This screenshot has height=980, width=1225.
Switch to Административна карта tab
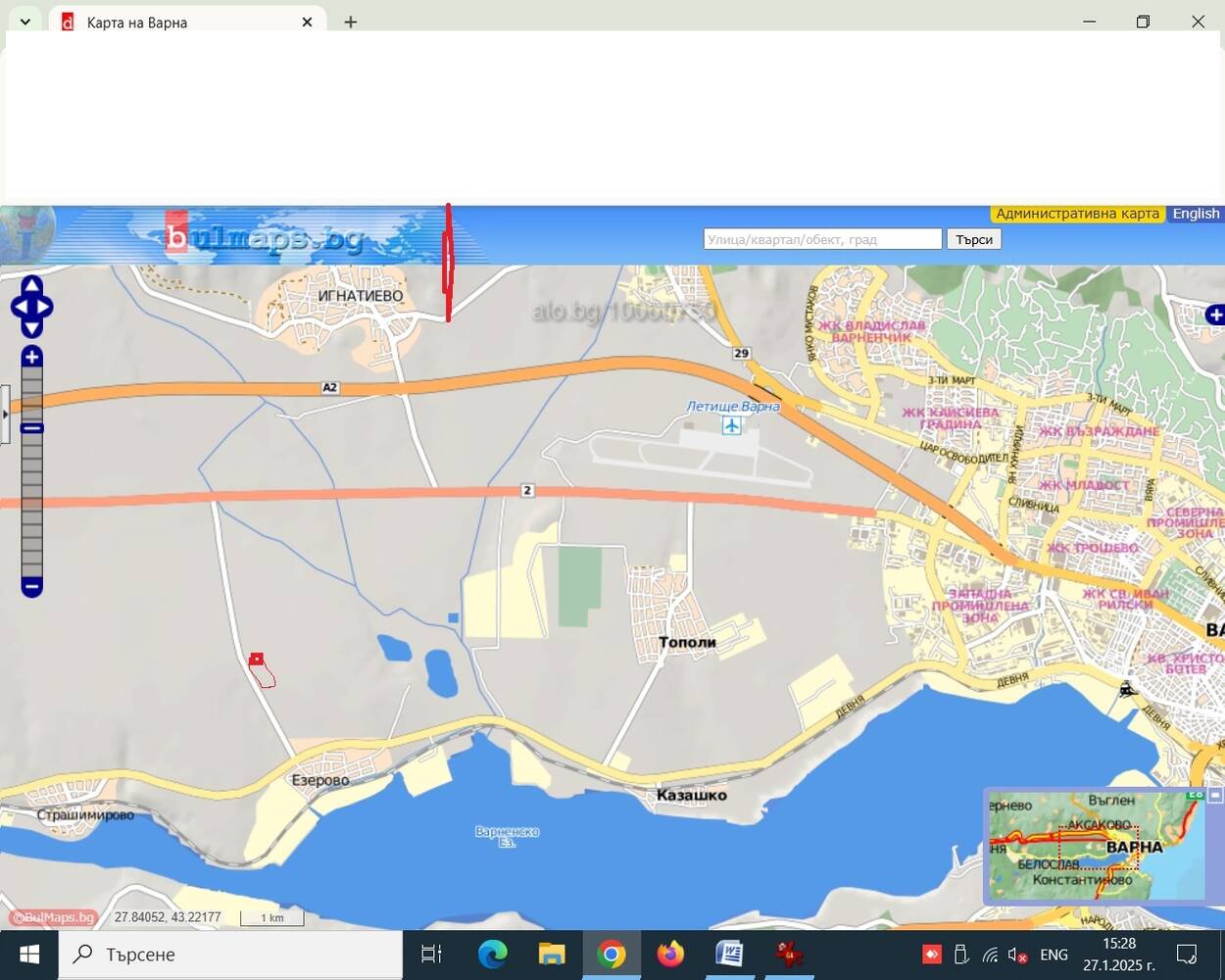(1077, 214)
